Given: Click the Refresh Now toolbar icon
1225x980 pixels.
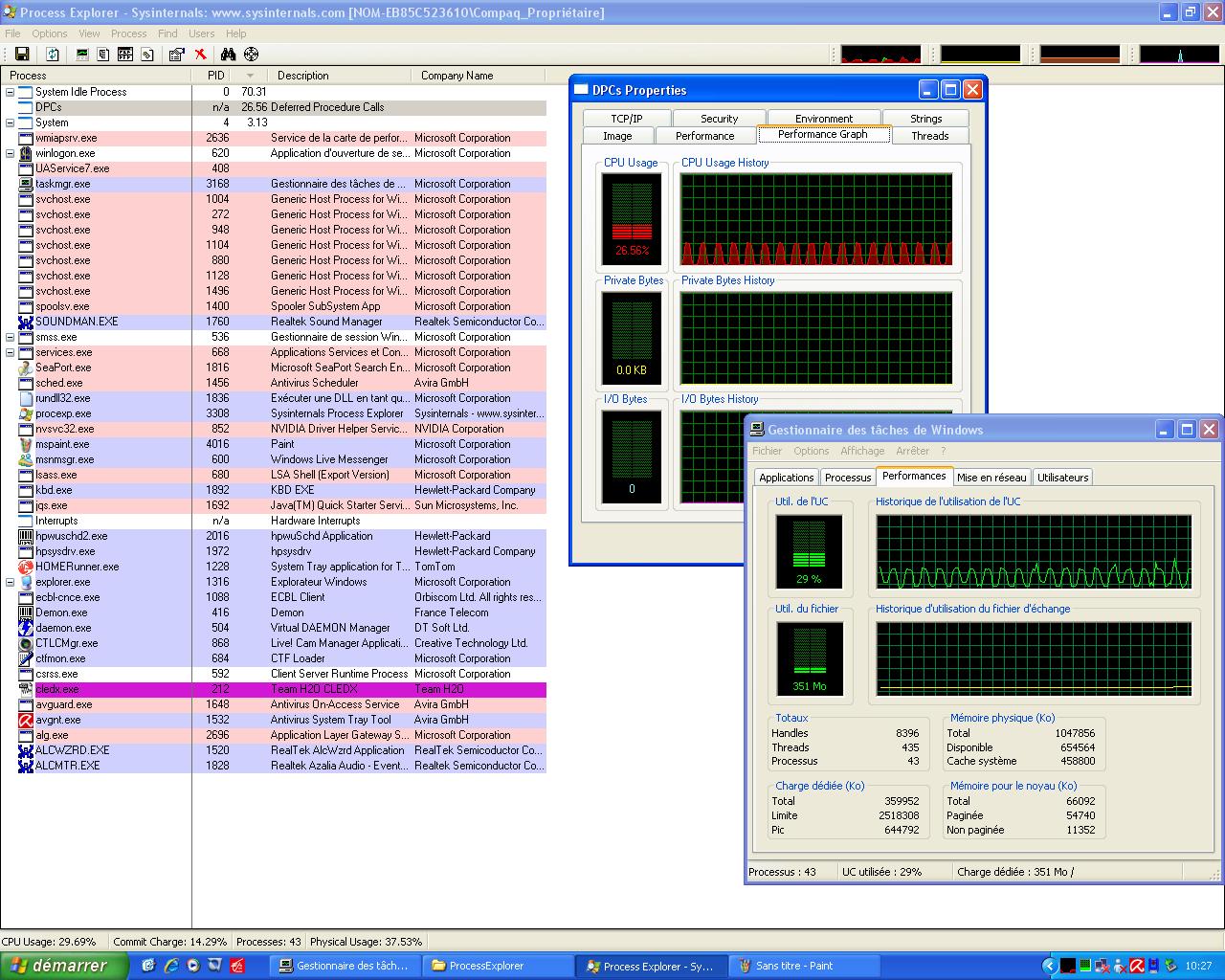Looking at the screenshot, I should tap(53, 55).
